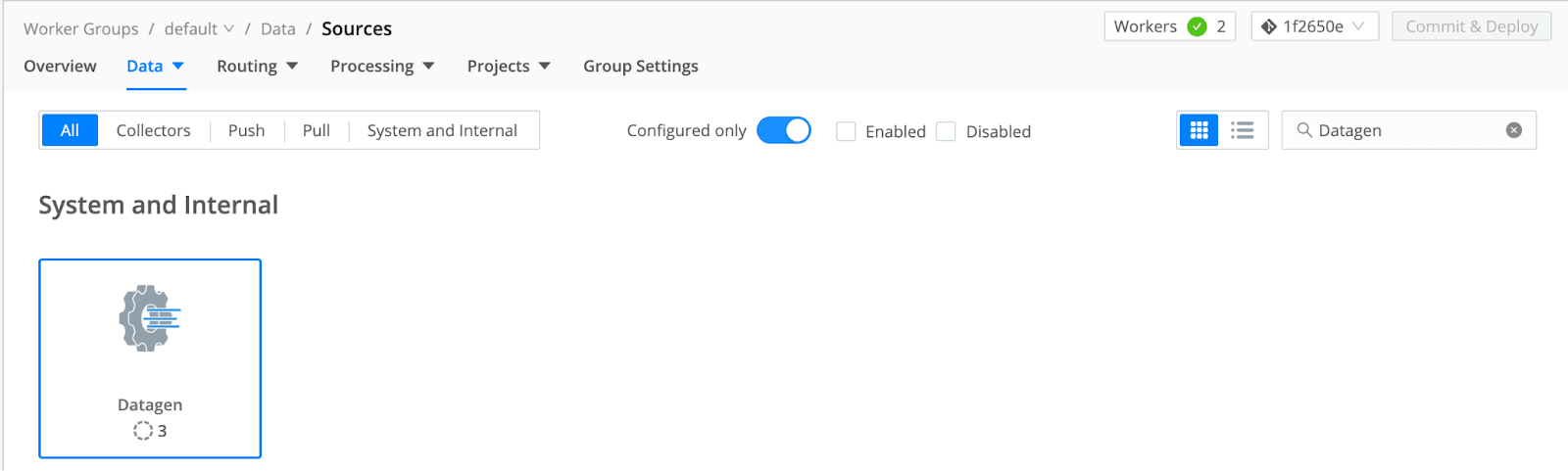The width and height of the screenshot is (1568, 471).
Task: Click the green Workers status checkmark
Action: pyautogui.click(x=1197, y=26)
